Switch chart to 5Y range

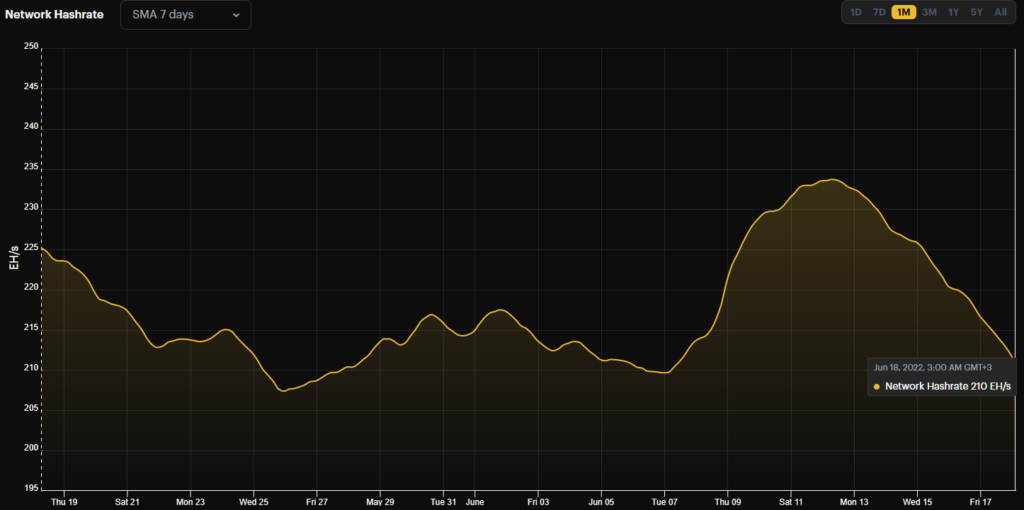point(977,12)
